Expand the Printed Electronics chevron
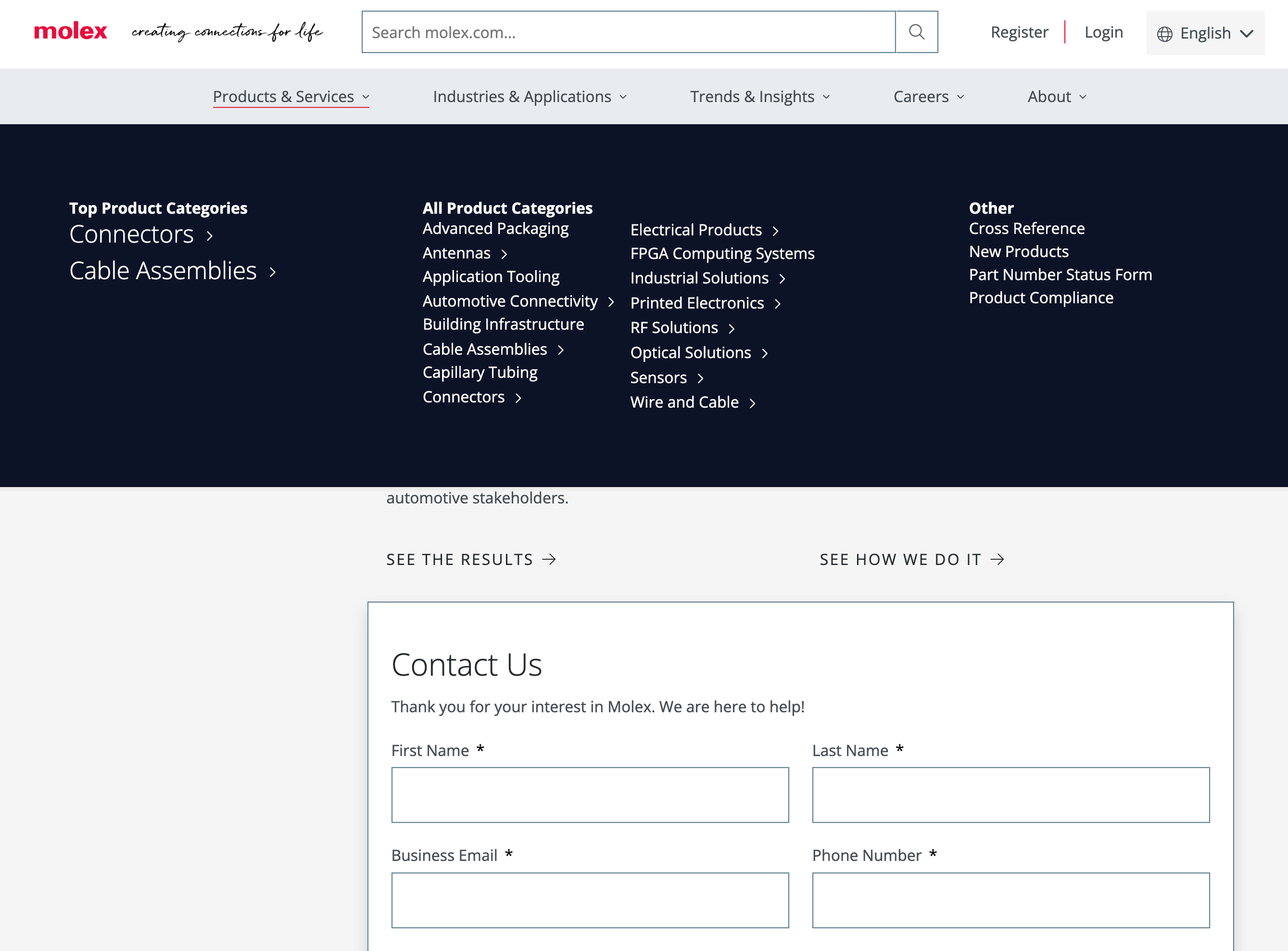This screenshot has height=951, width=1288. pyautogui.click(x=778, y=304)
